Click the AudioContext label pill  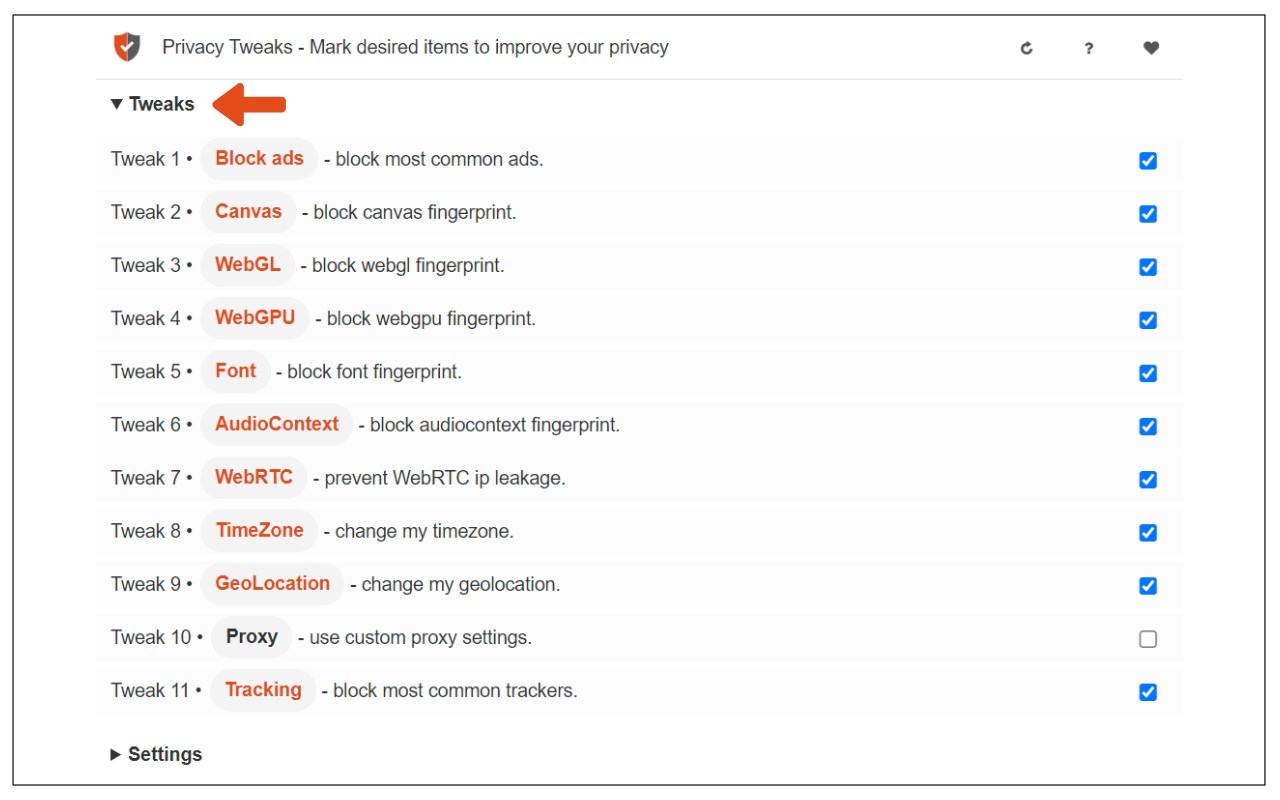tap(277, 423)
